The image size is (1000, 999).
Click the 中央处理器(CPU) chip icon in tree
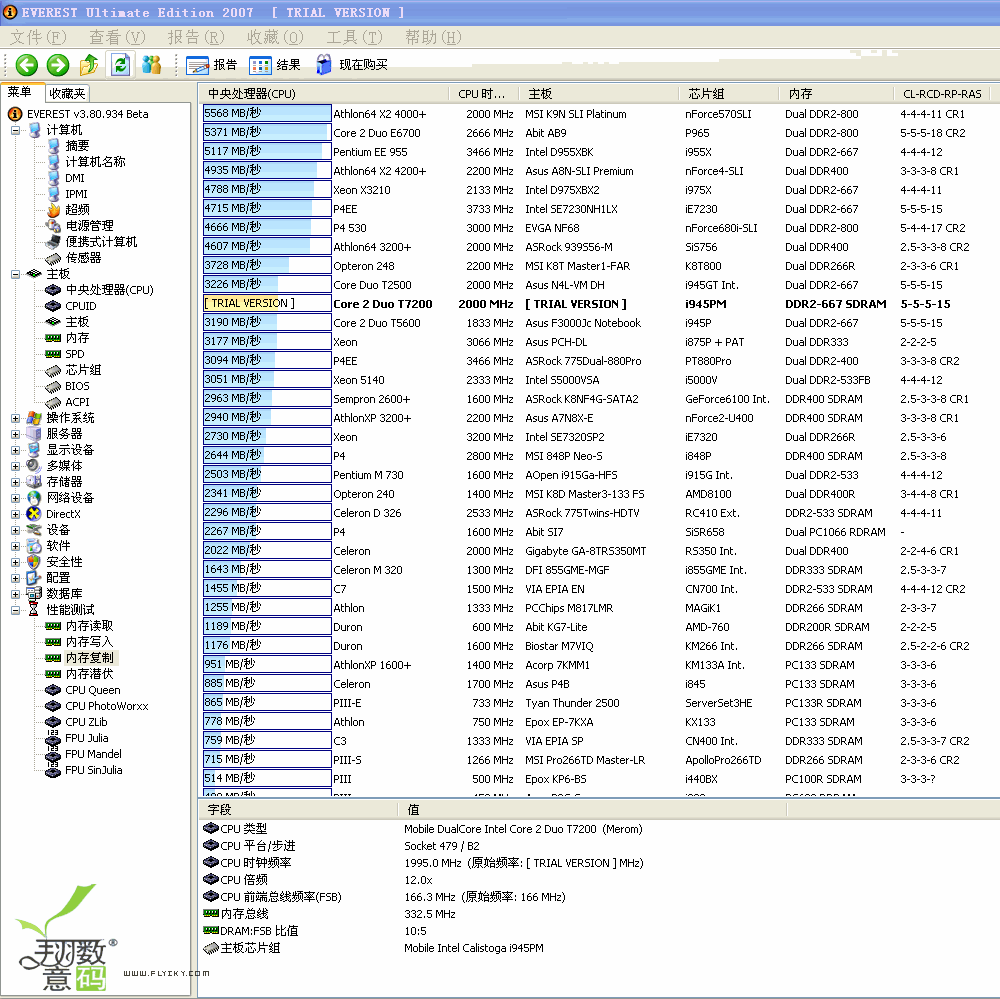click(x=54, y=290)
